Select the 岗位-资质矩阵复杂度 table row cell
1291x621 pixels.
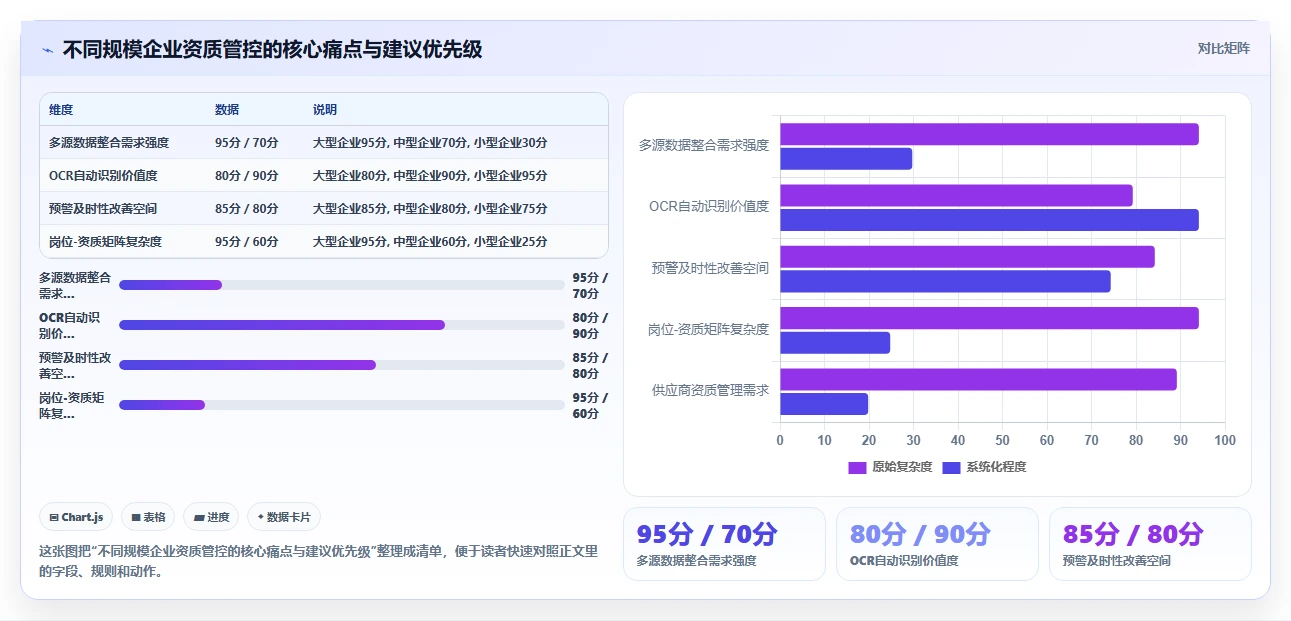105,242
